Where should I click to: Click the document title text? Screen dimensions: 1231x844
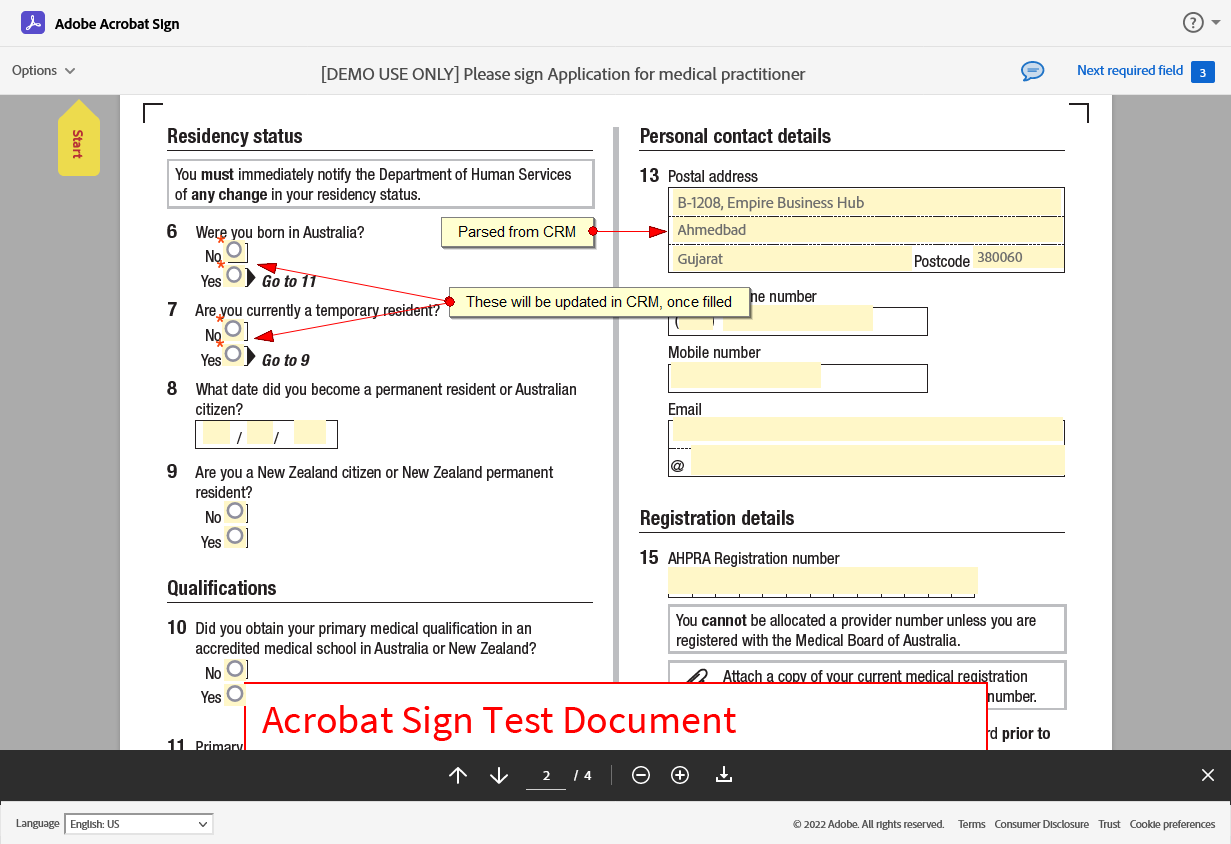pyautogui.click(x=563, y=74)
